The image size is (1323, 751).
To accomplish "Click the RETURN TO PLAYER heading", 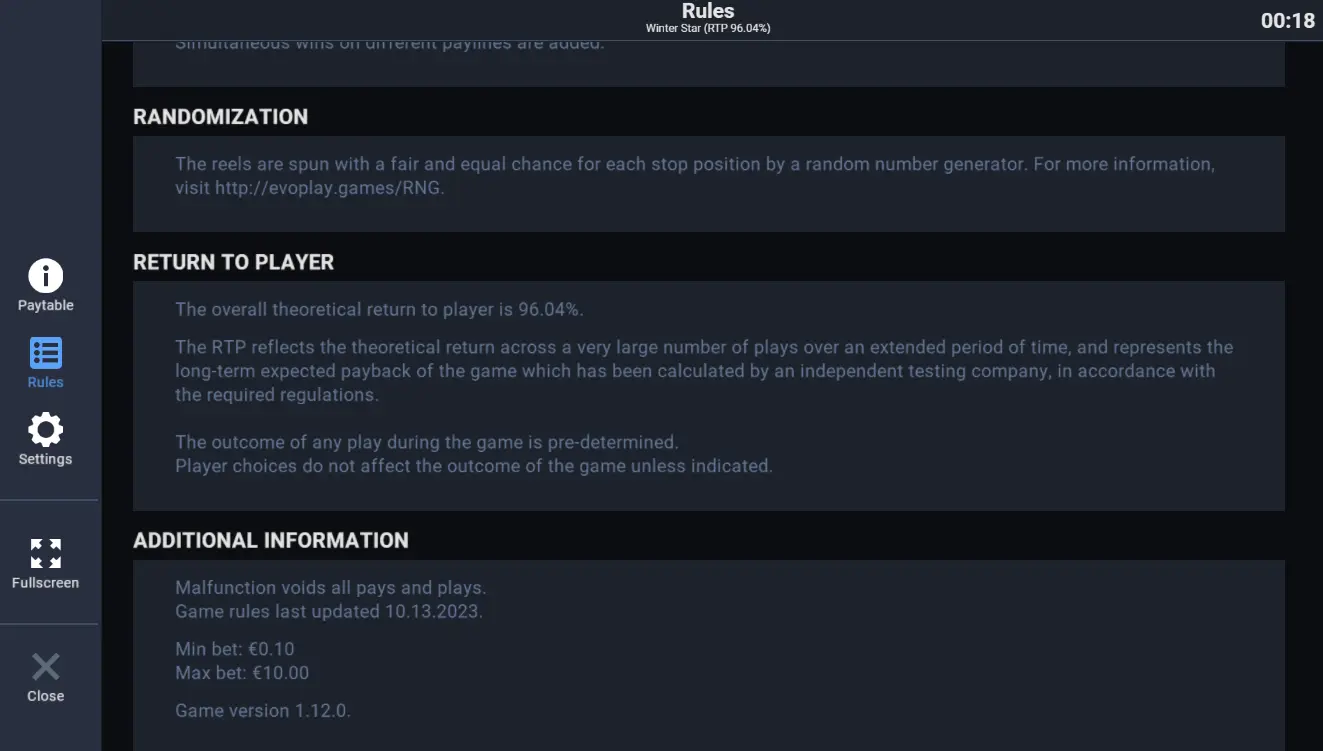I will pos(233,262).
